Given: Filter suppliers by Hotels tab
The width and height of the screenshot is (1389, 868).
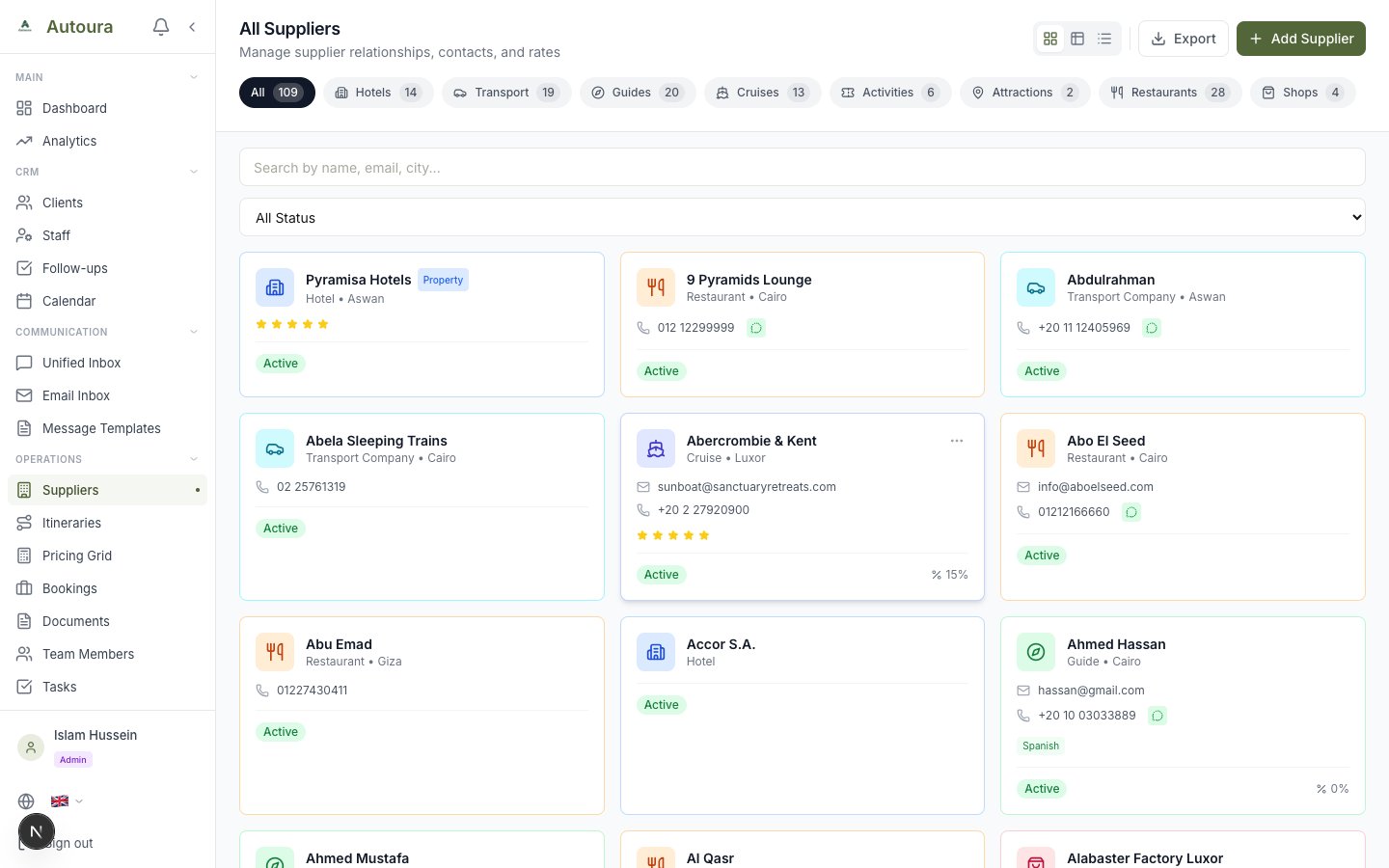Looking at the screenshot, I should coord(378,93).
